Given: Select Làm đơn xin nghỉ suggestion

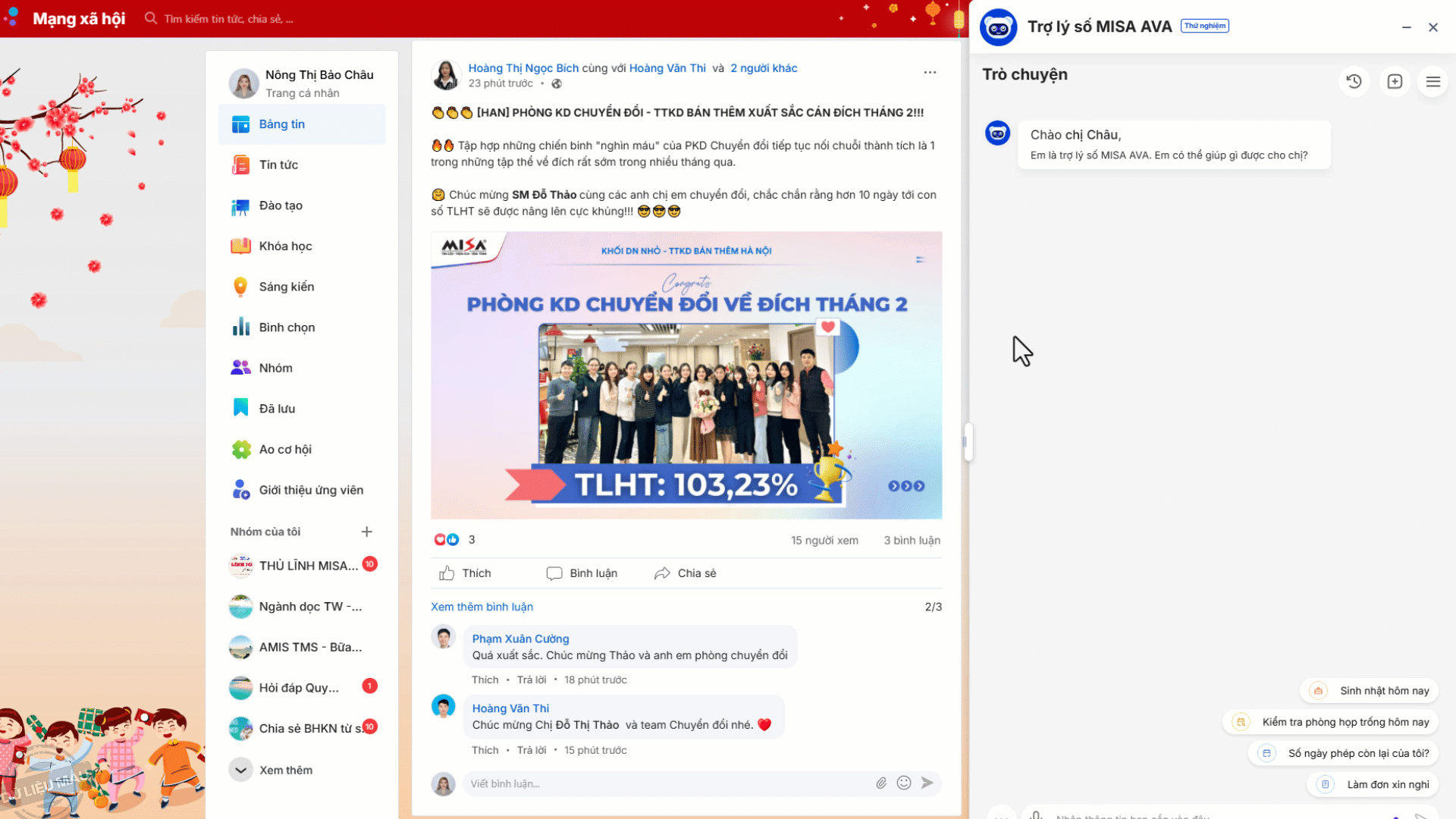Looking at the screenshot, I should [x=1373, y=784].
